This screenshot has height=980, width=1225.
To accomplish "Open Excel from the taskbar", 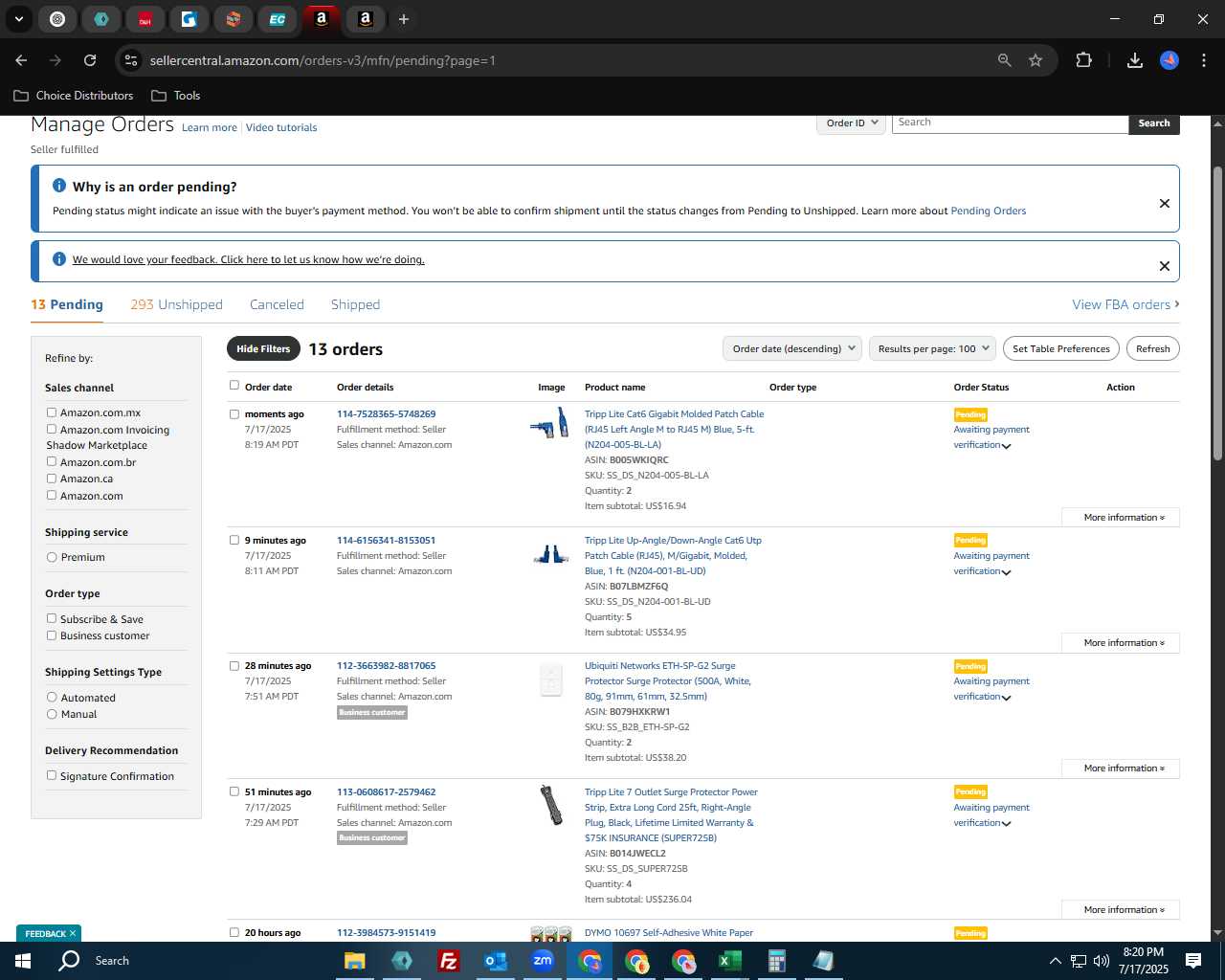I will [730, 961].
